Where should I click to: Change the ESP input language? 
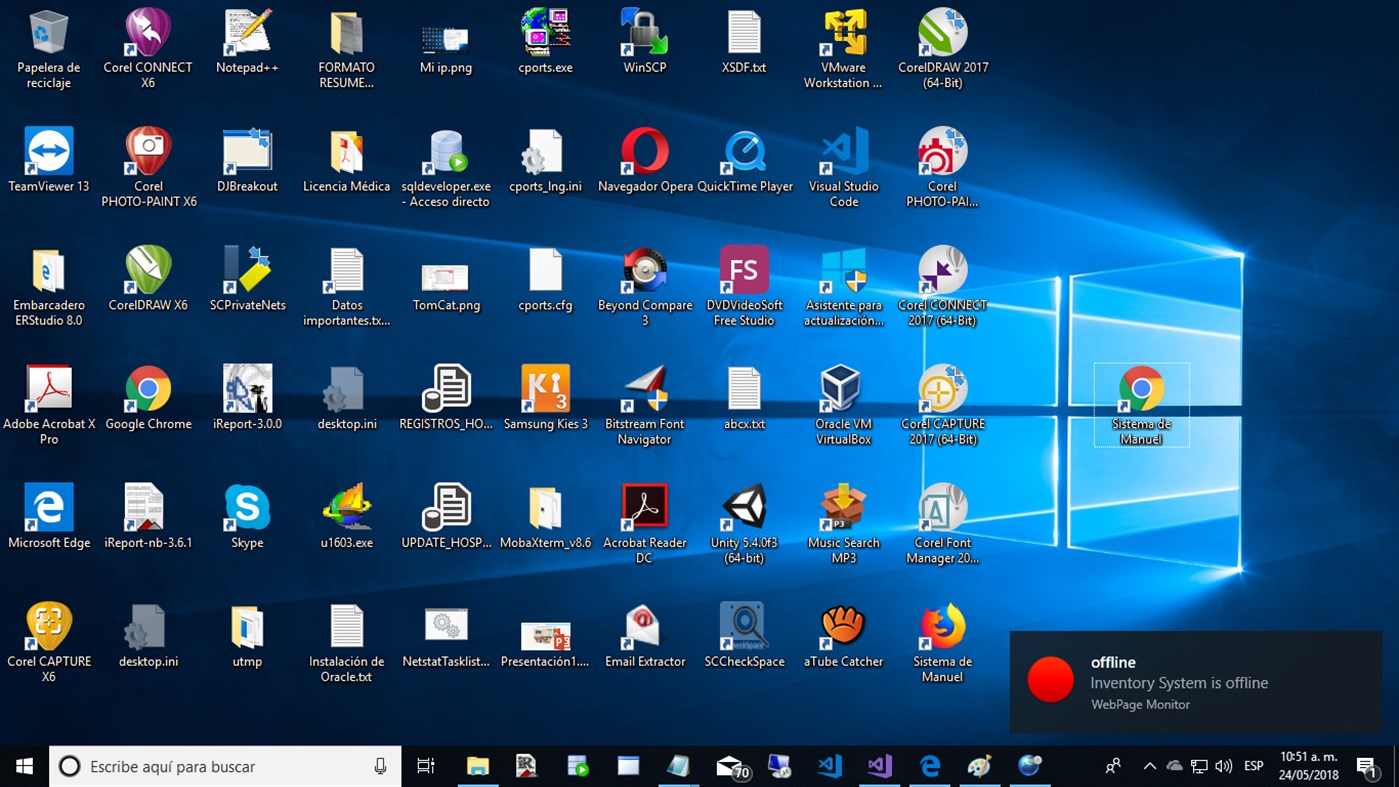1253,766
